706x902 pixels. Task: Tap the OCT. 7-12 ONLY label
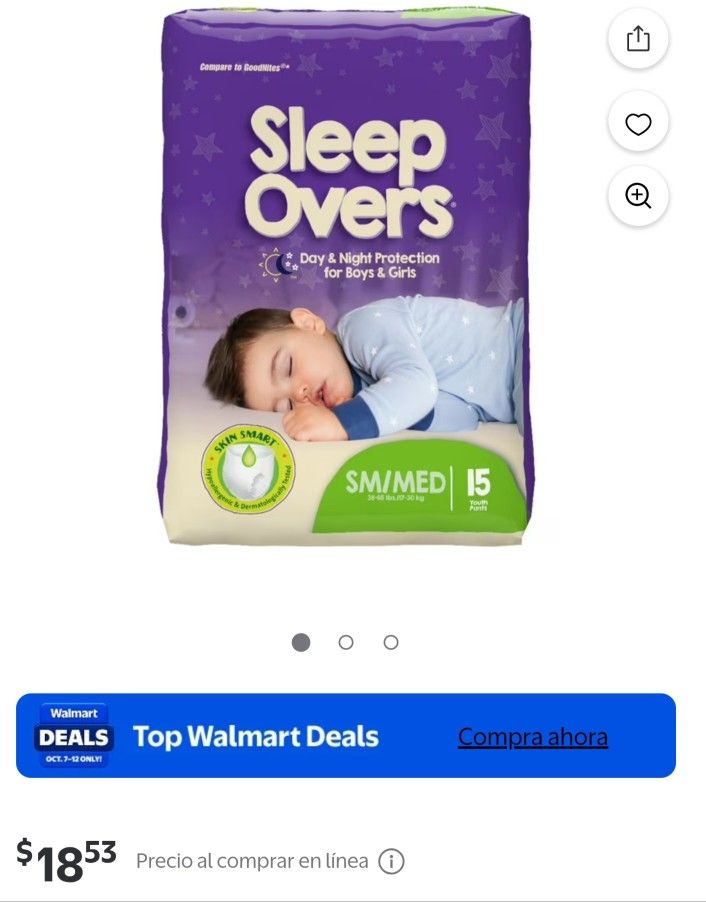(x=74, y=759)
